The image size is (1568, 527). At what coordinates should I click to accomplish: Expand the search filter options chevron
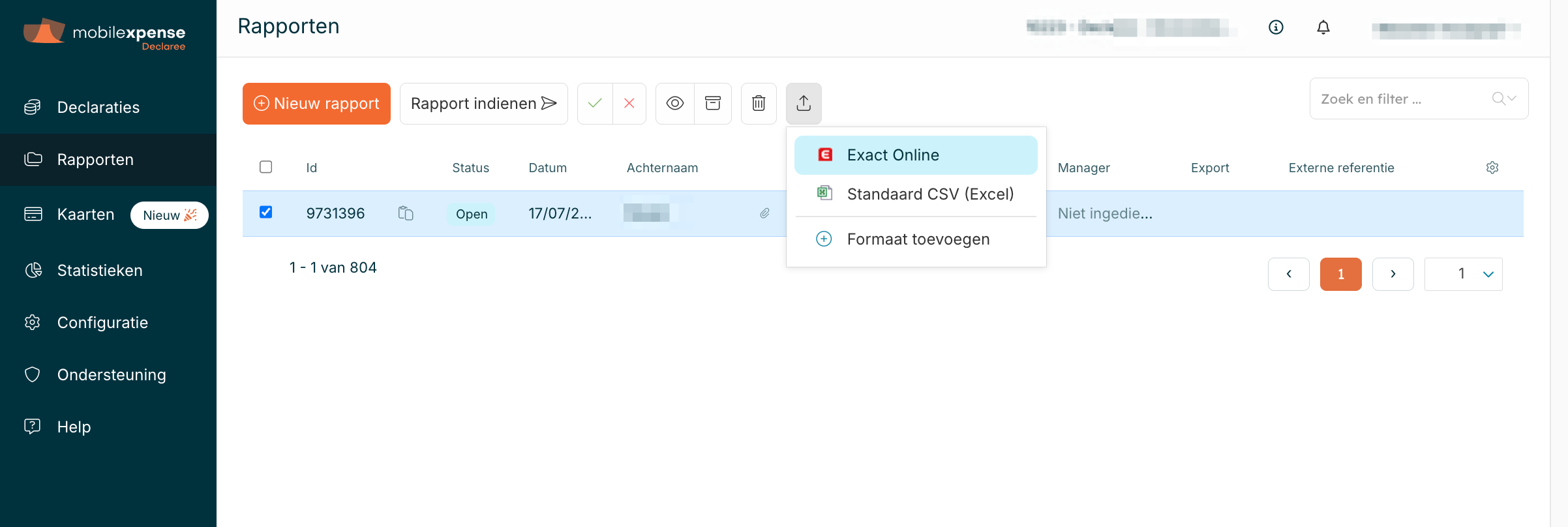click(x=1512, y=98)
